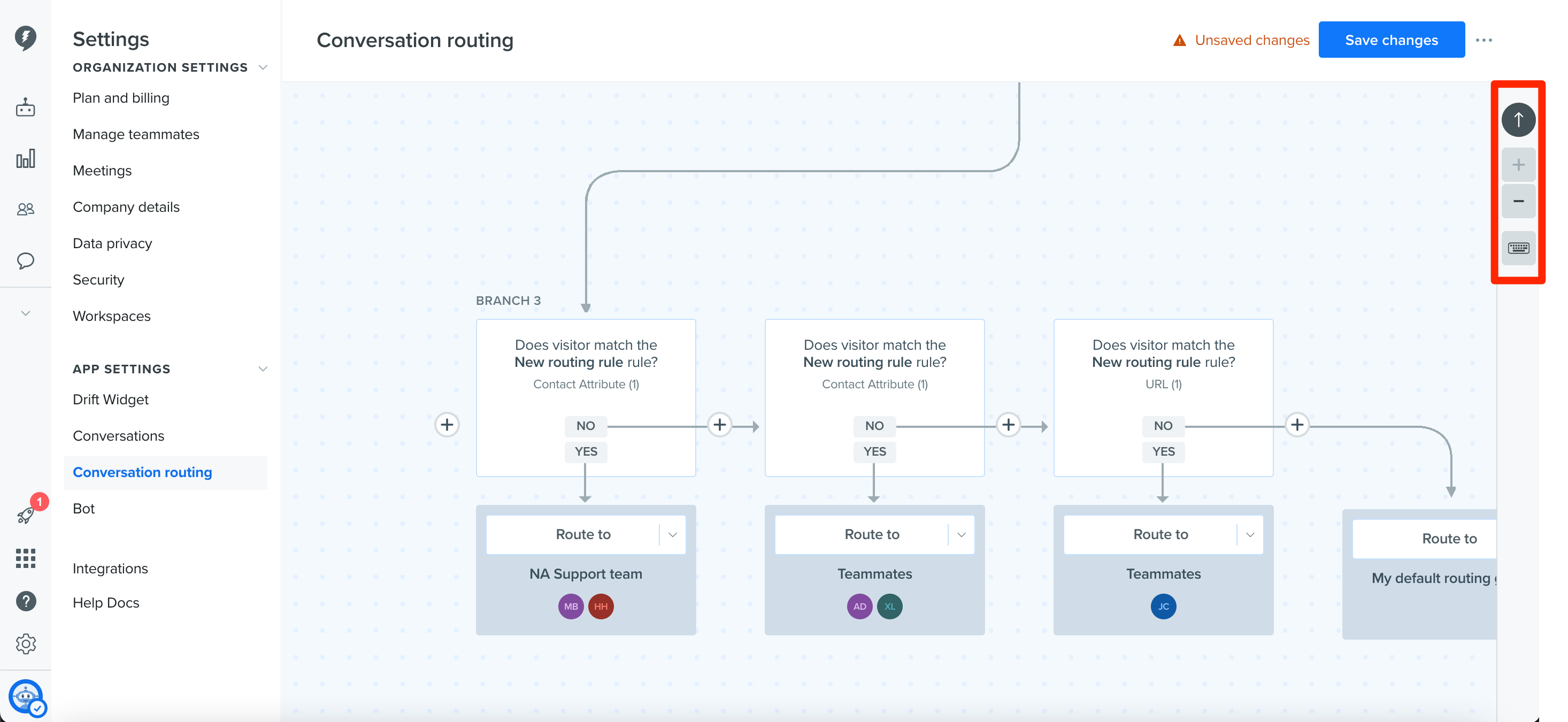Add a step after the first NO branch
Image resolution: width=1568 pixels, height=722 pixels.
(719, 425)
